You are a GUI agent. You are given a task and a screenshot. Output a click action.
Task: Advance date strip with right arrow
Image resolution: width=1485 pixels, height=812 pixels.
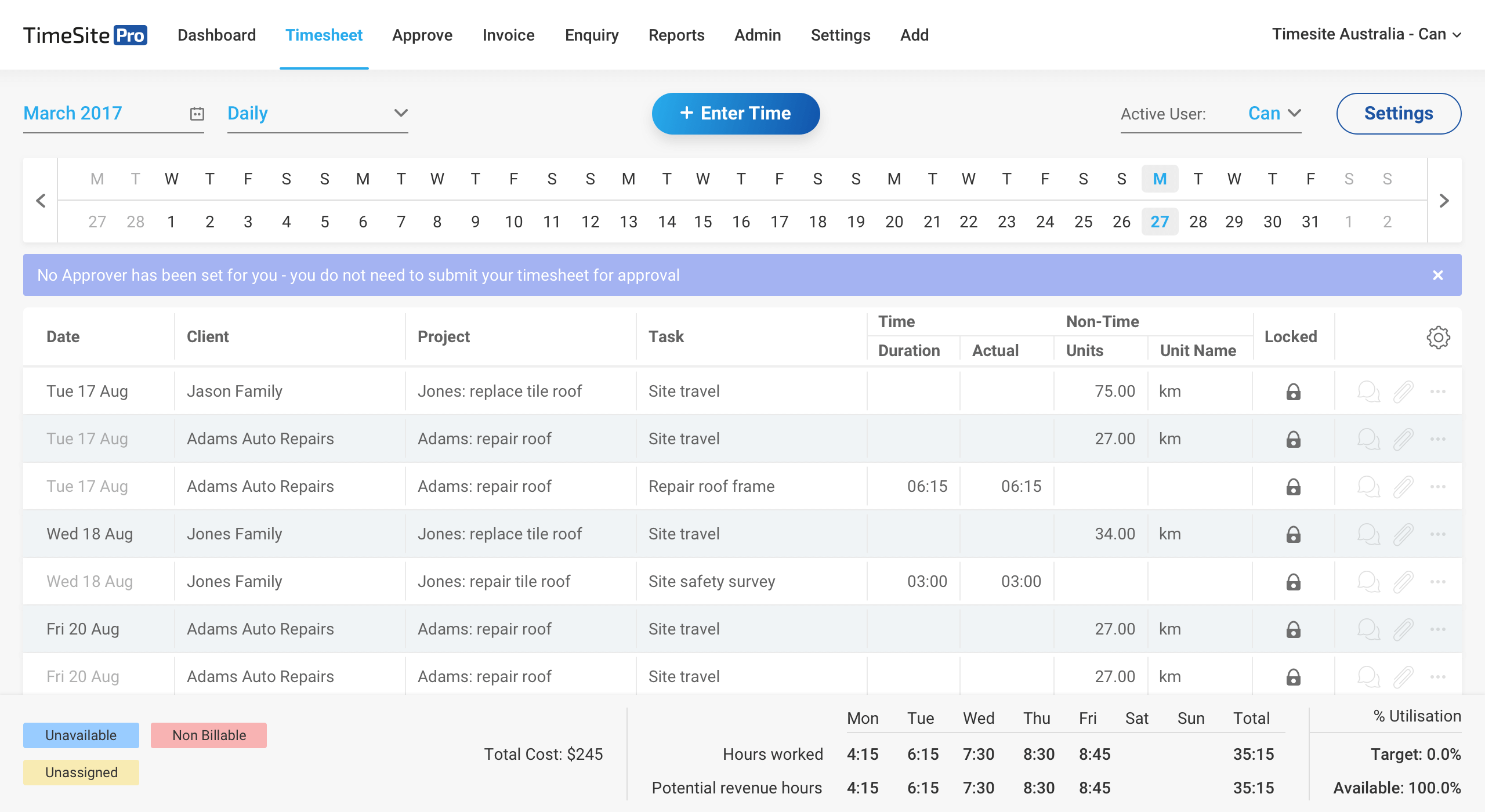[x=1444, y=201]
